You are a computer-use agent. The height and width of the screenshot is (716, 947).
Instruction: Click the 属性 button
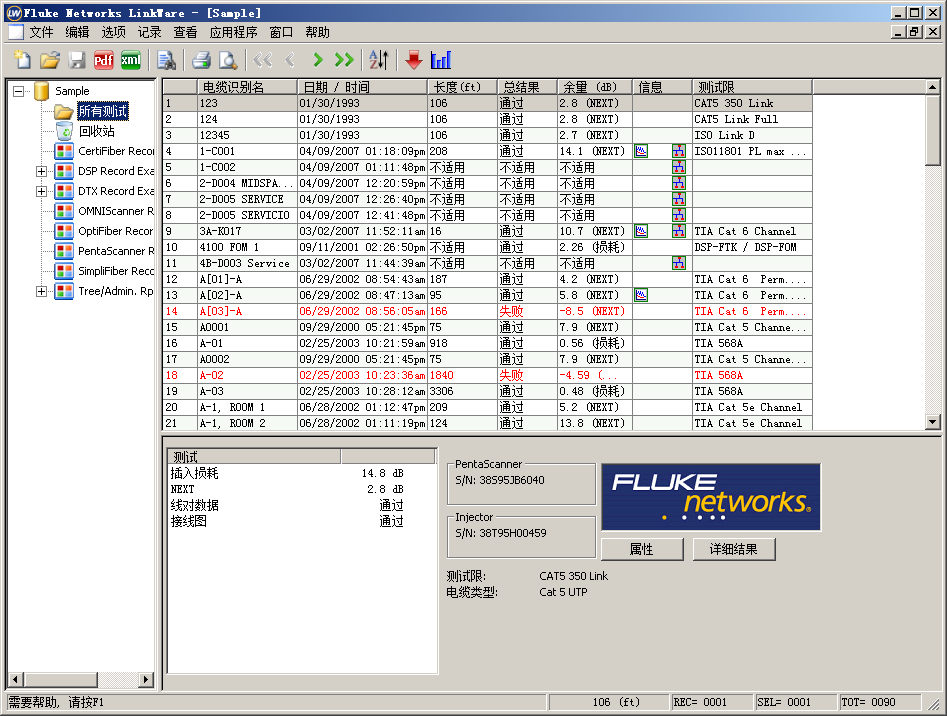642,549
